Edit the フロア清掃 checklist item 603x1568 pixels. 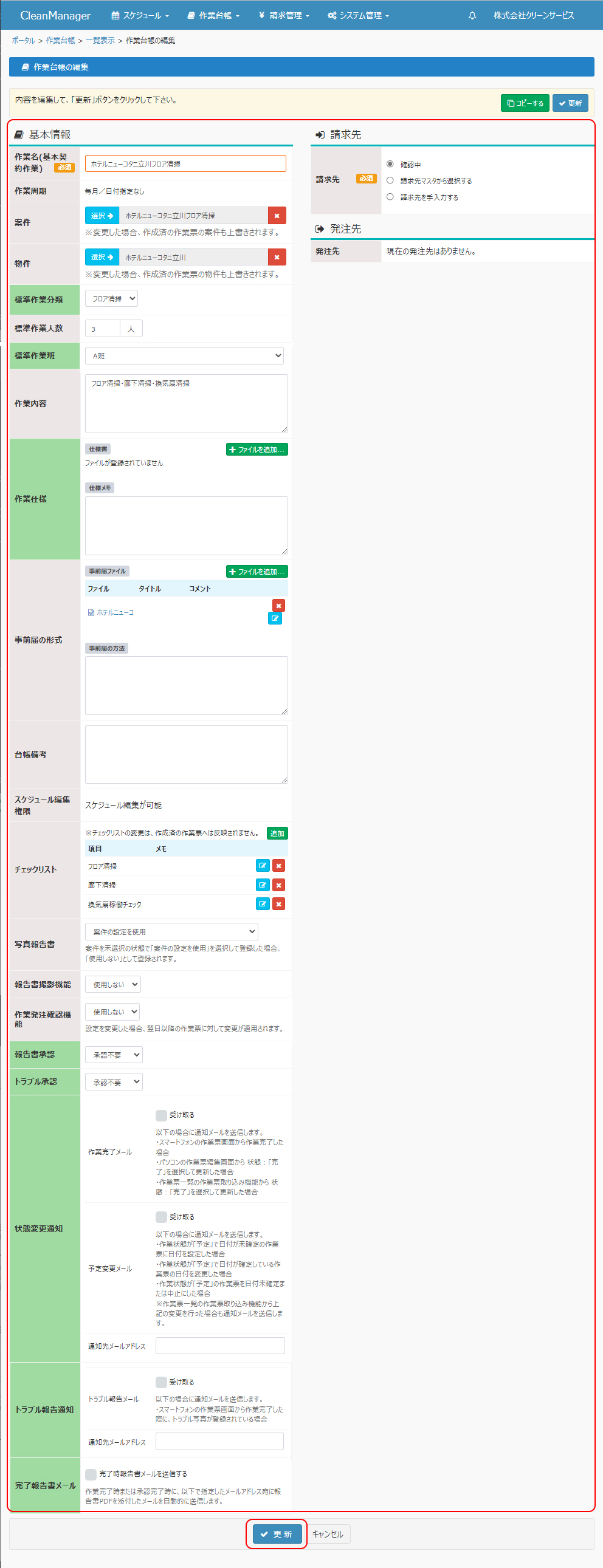coord(263,866)
